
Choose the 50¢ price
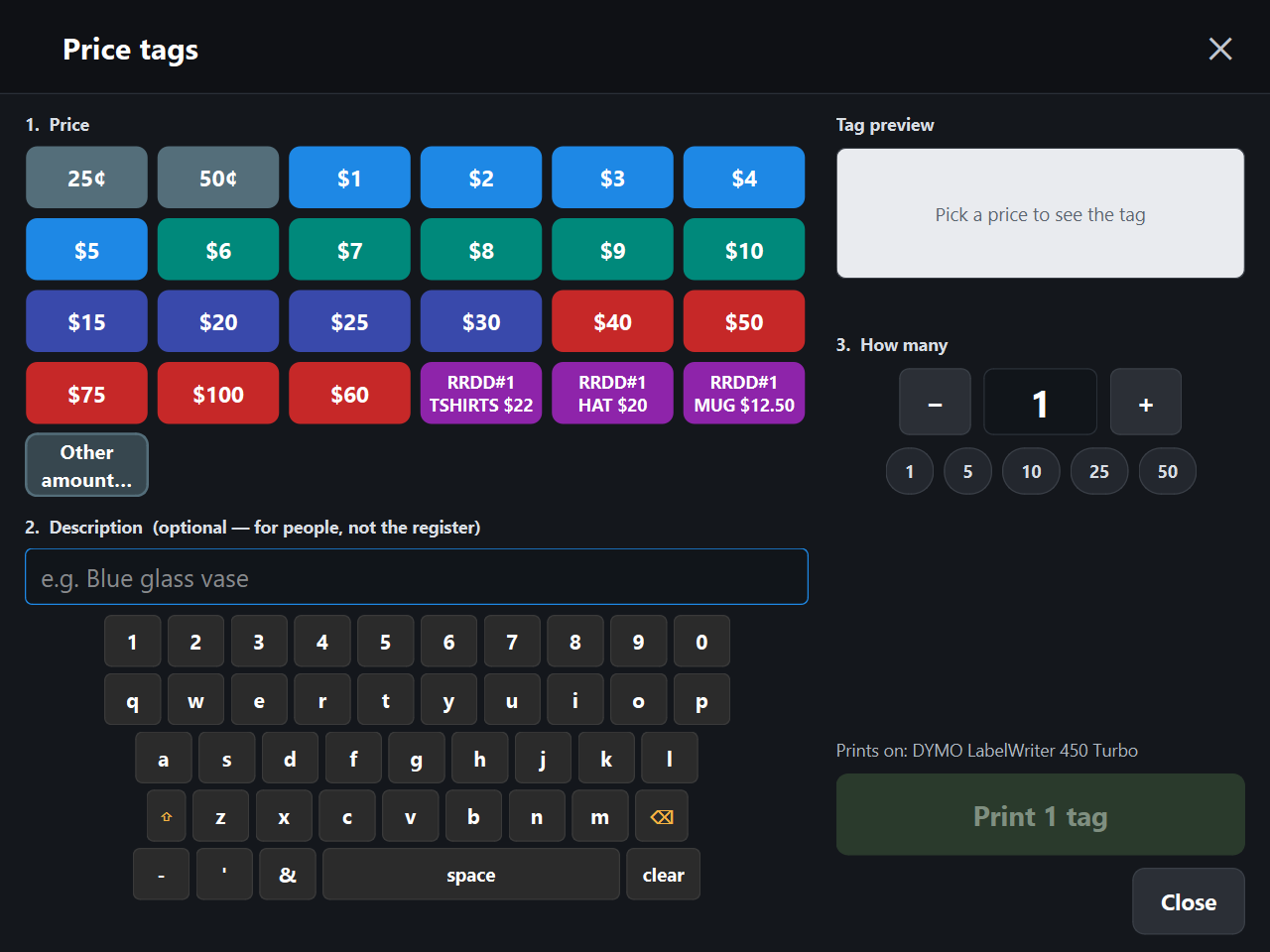tap(218, 178)
